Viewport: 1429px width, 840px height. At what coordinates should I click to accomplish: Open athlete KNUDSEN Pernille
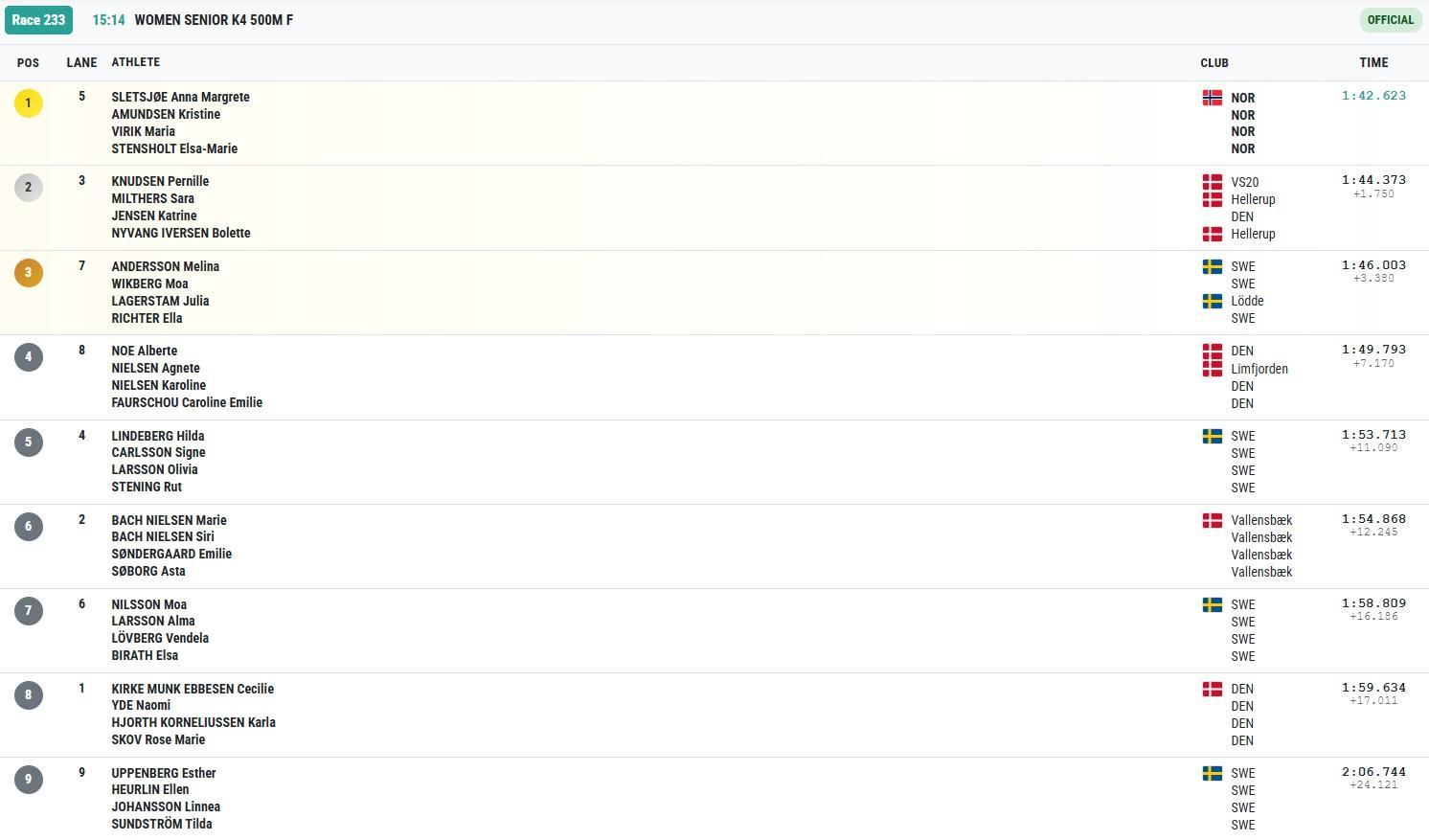tap(160, 181)
